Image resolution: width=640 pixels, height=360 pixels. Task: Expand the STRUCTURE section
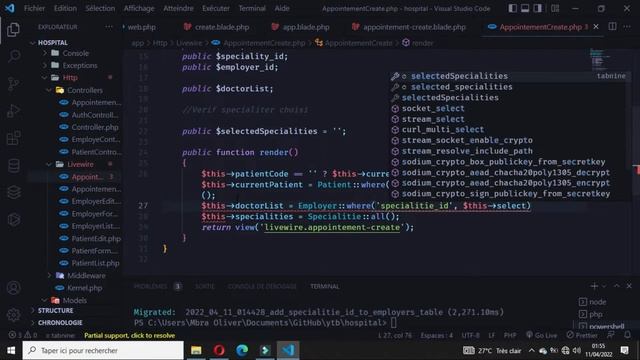pos(56,311)
